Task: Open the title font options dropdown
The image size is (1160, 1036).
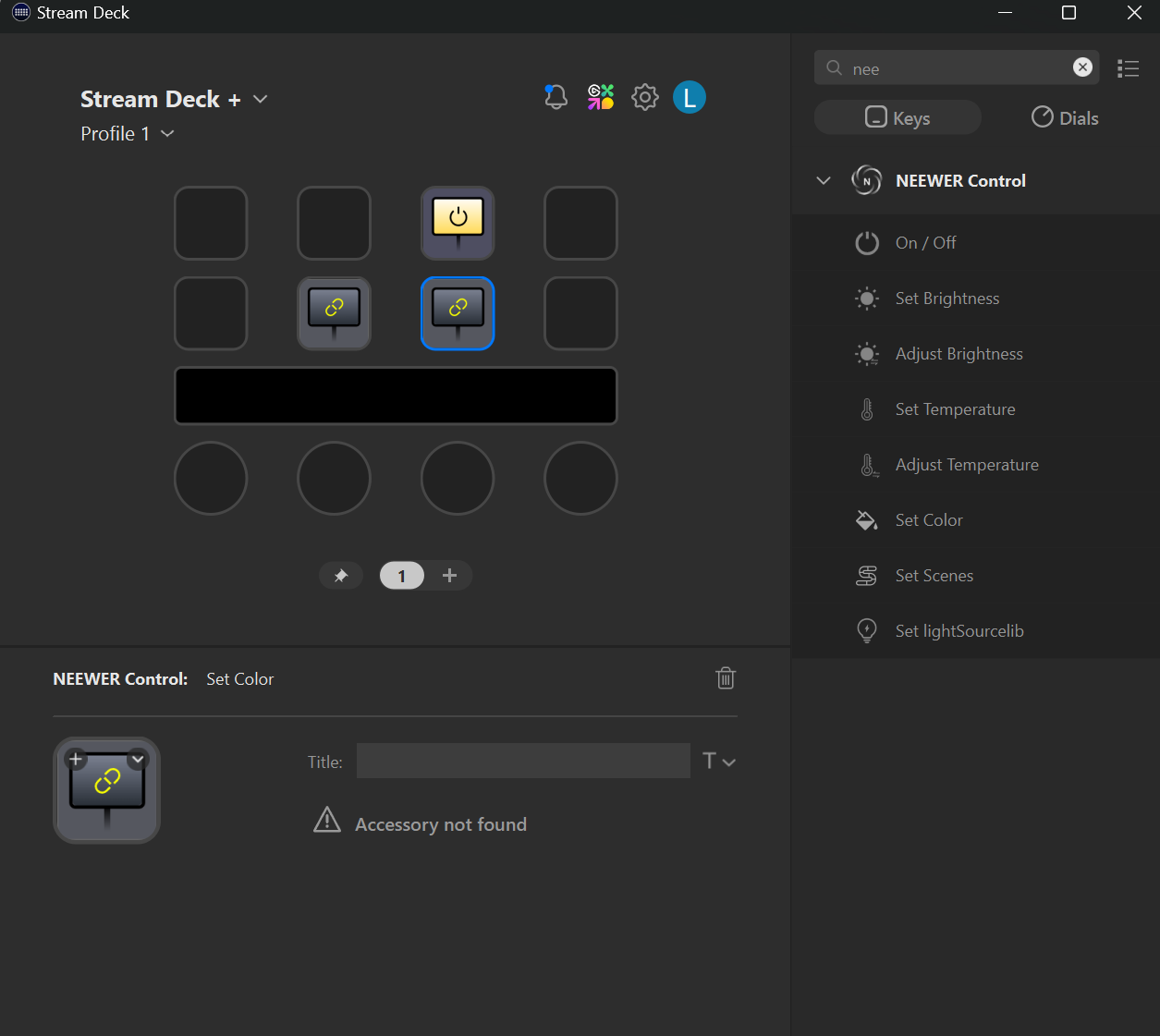Action: coord(719,761)
